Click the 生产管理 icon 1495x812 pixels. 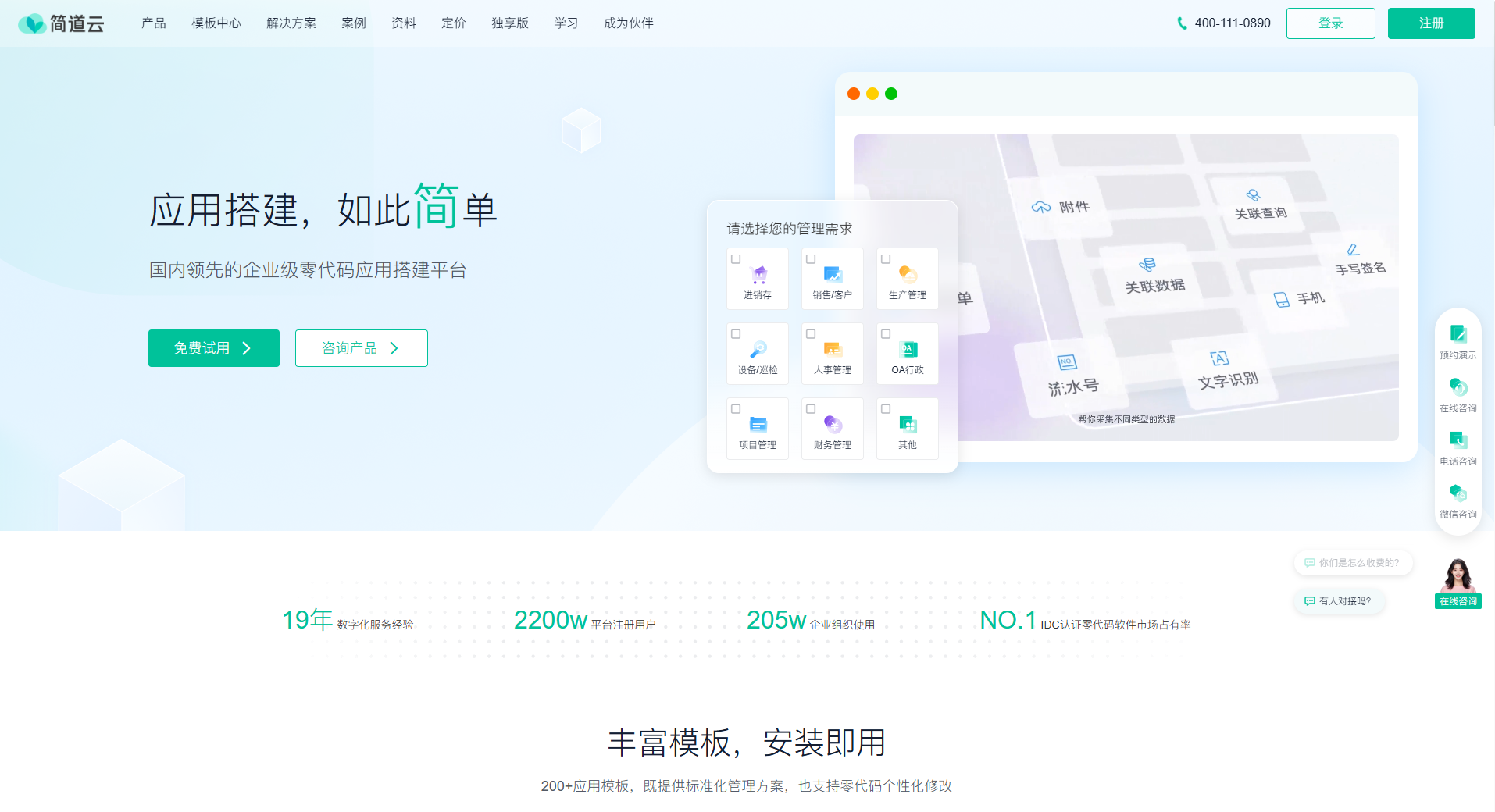point(908,274)
